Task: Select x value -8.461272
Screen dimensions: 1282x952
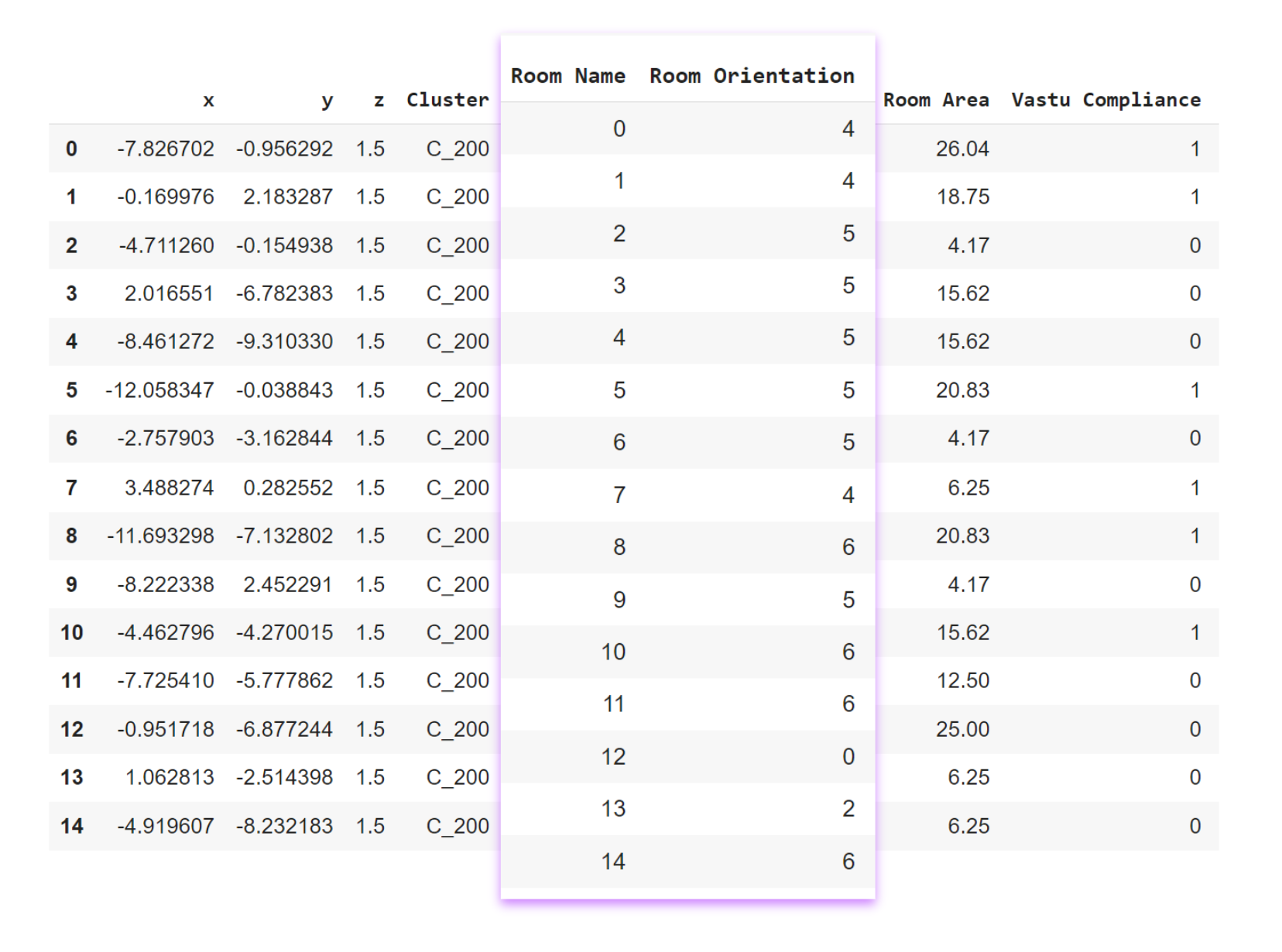Action: pyautogui.click(x=165, y=341)
